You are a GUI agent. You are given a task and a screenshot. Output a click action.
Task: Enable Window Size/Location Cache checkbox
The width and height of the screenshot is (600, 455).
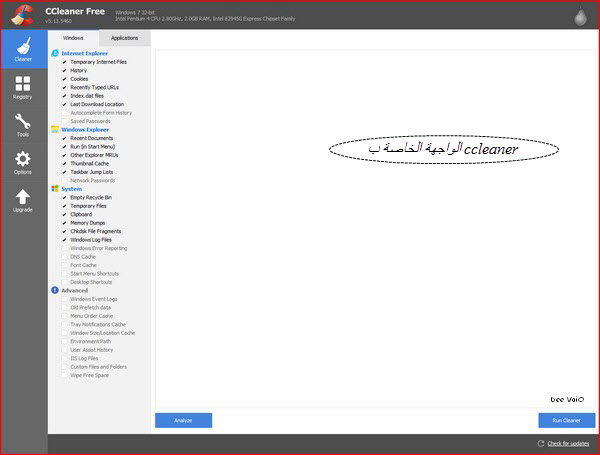coord(64,333)
